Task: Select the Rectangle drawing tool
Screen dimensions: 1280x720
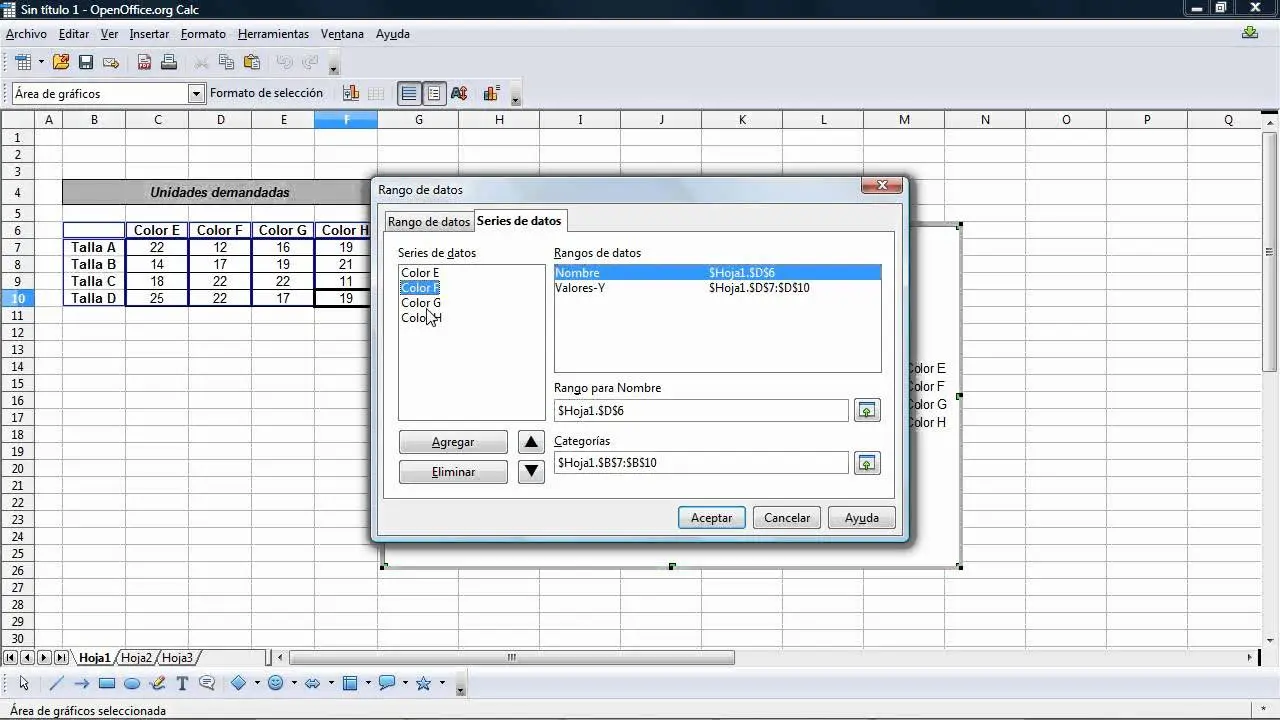Action: pos(106,684)
